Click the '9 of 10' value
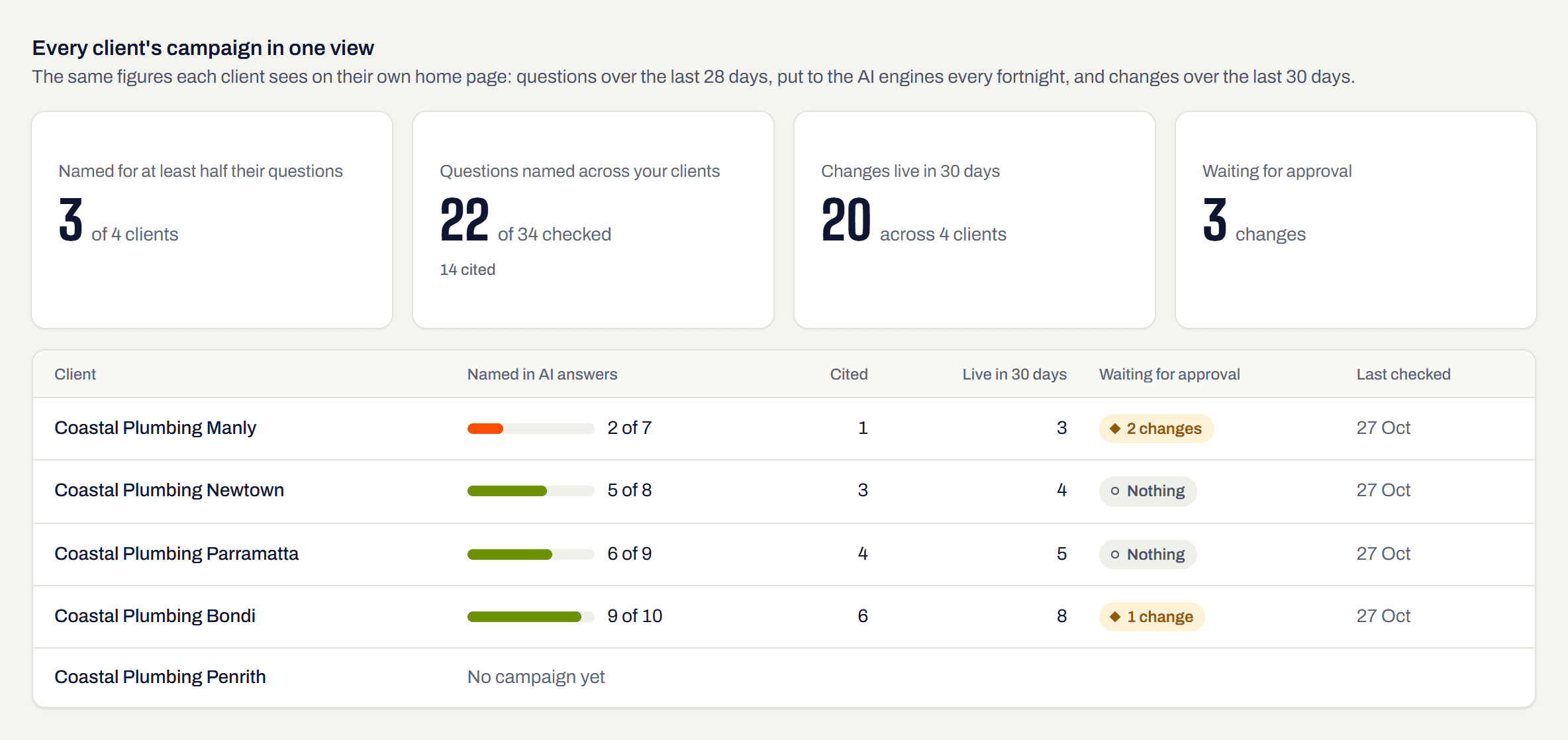This screenshot has width=1568, height=740. click(x=635, y=616)
